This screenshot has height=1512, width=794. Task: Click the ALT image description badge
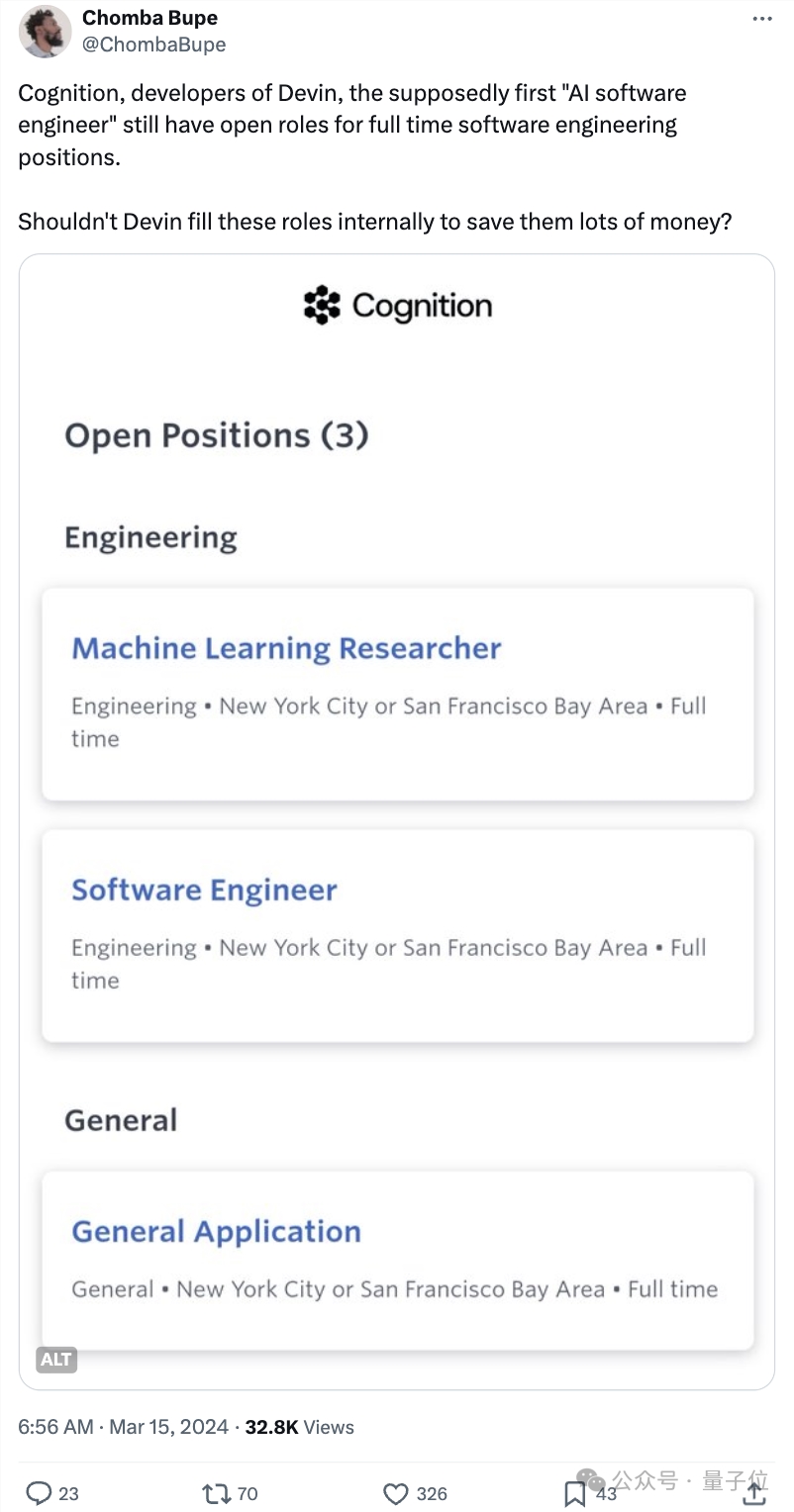(x=55, y=1359)
